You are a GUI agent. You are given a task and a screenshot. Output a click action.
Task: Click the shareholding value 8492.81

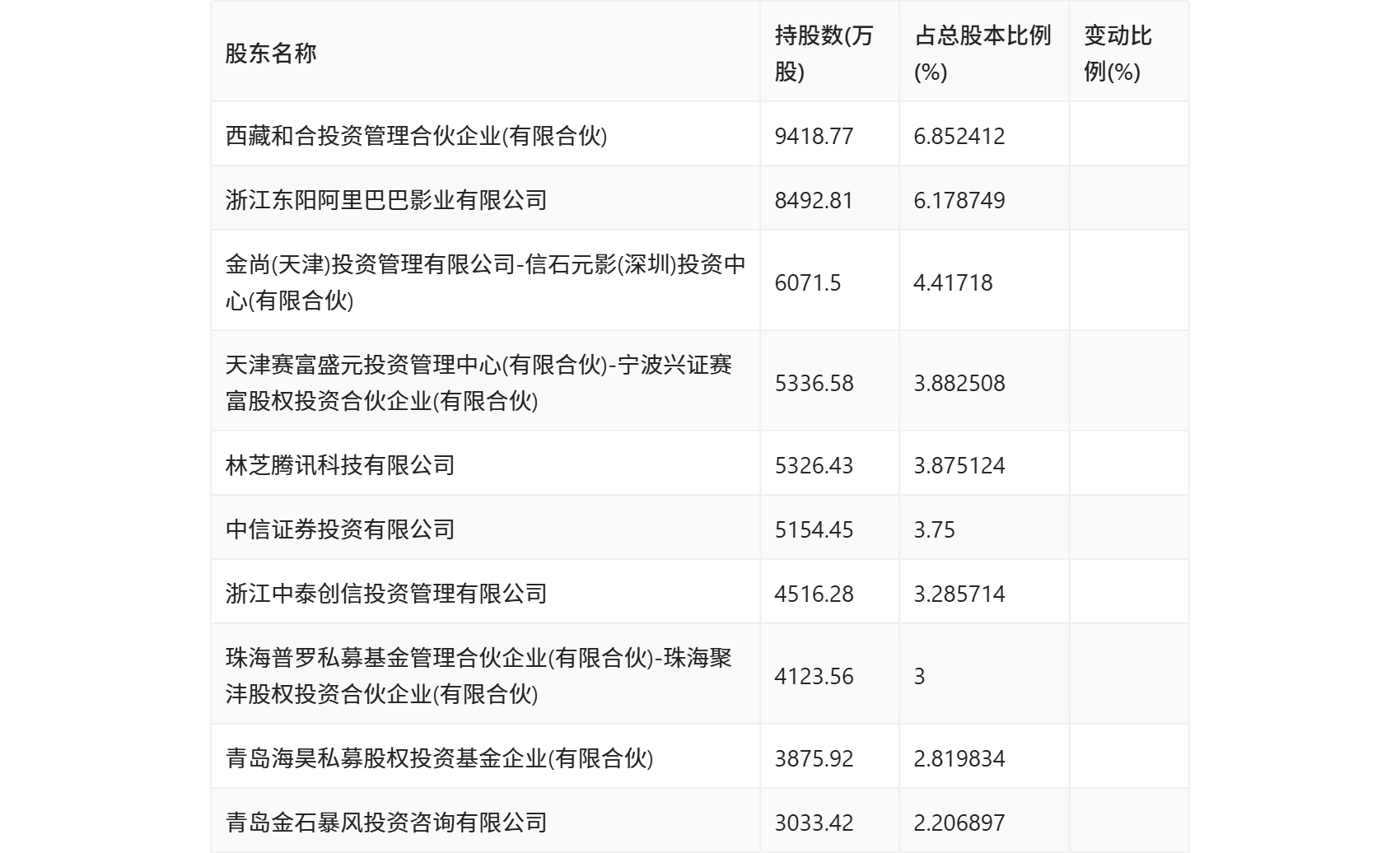(814, 200)
